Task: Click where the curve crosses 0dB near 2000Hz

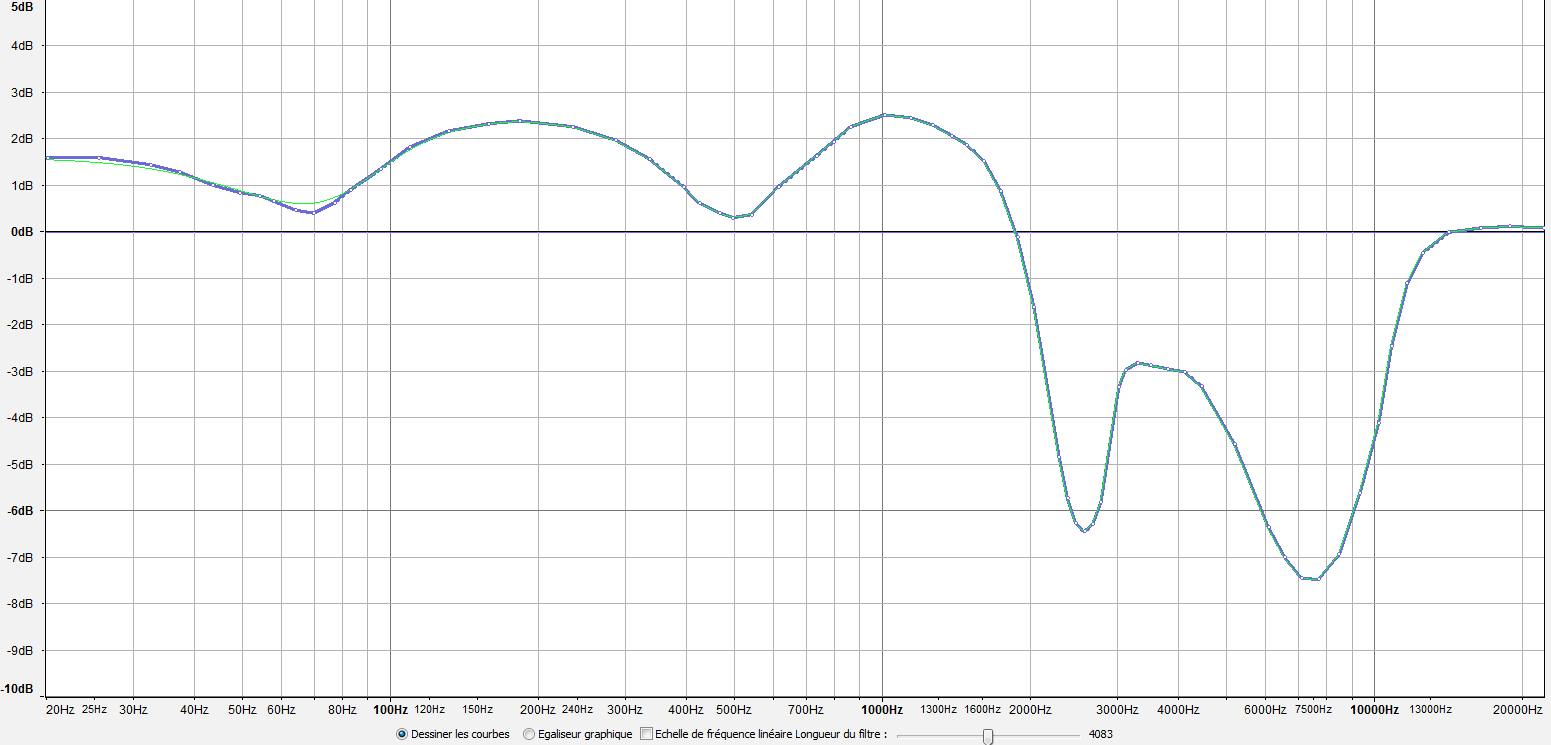Action: 1017,232
